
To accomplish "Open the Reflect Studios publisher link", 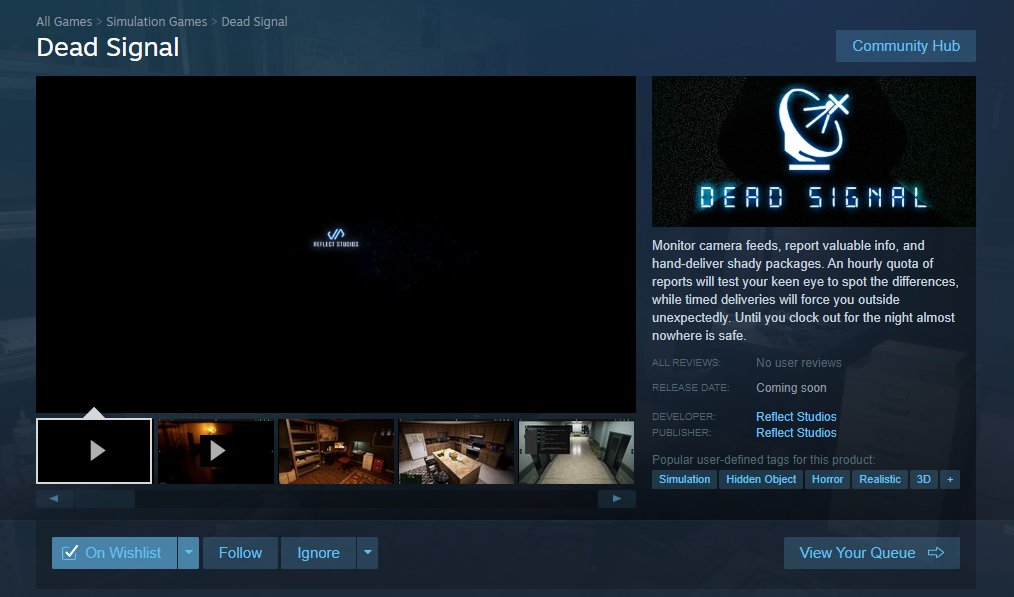I will (x=796, y=433).
